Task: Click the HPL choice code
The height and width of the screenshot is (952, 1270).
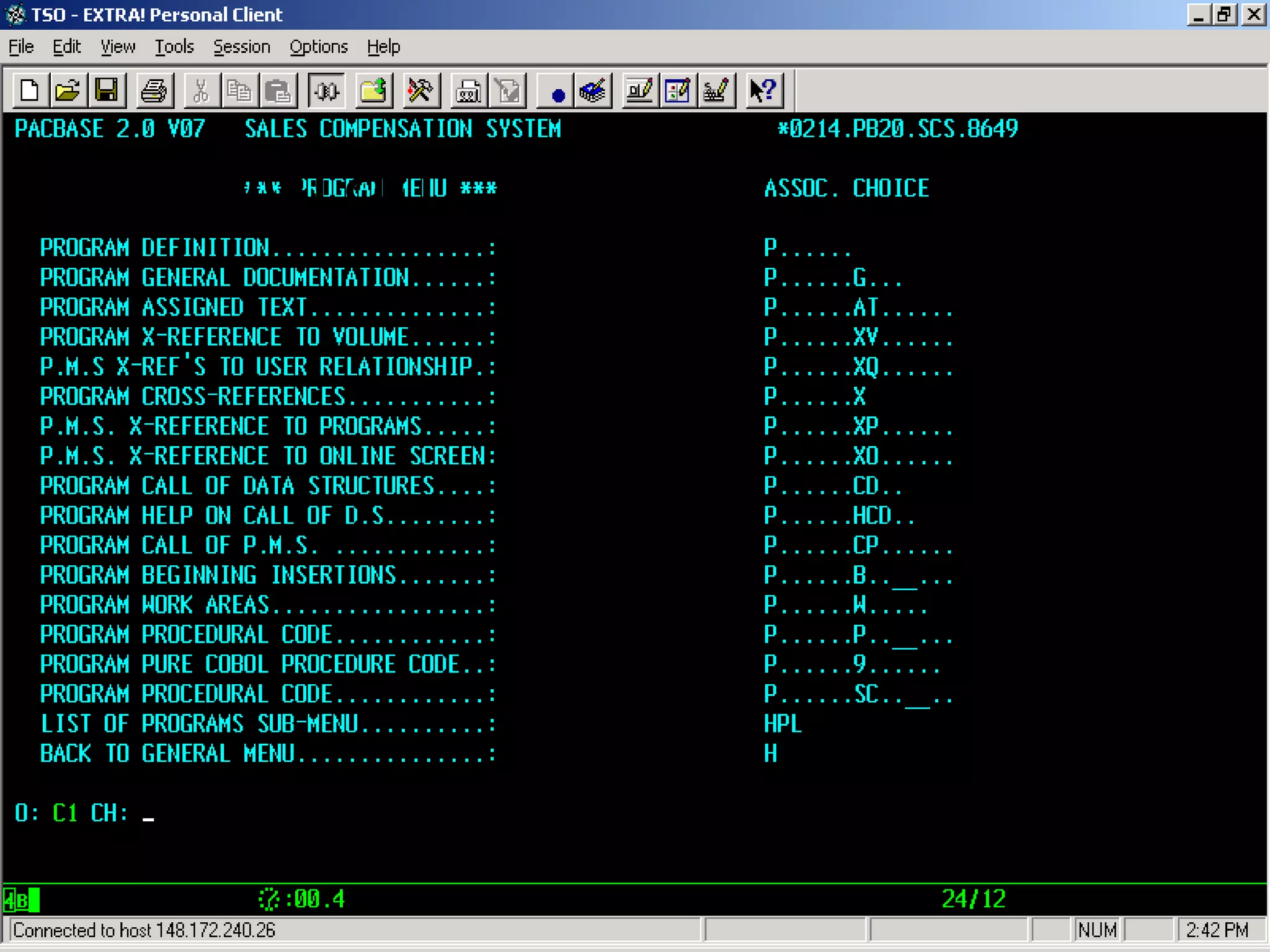Action: 783,725
